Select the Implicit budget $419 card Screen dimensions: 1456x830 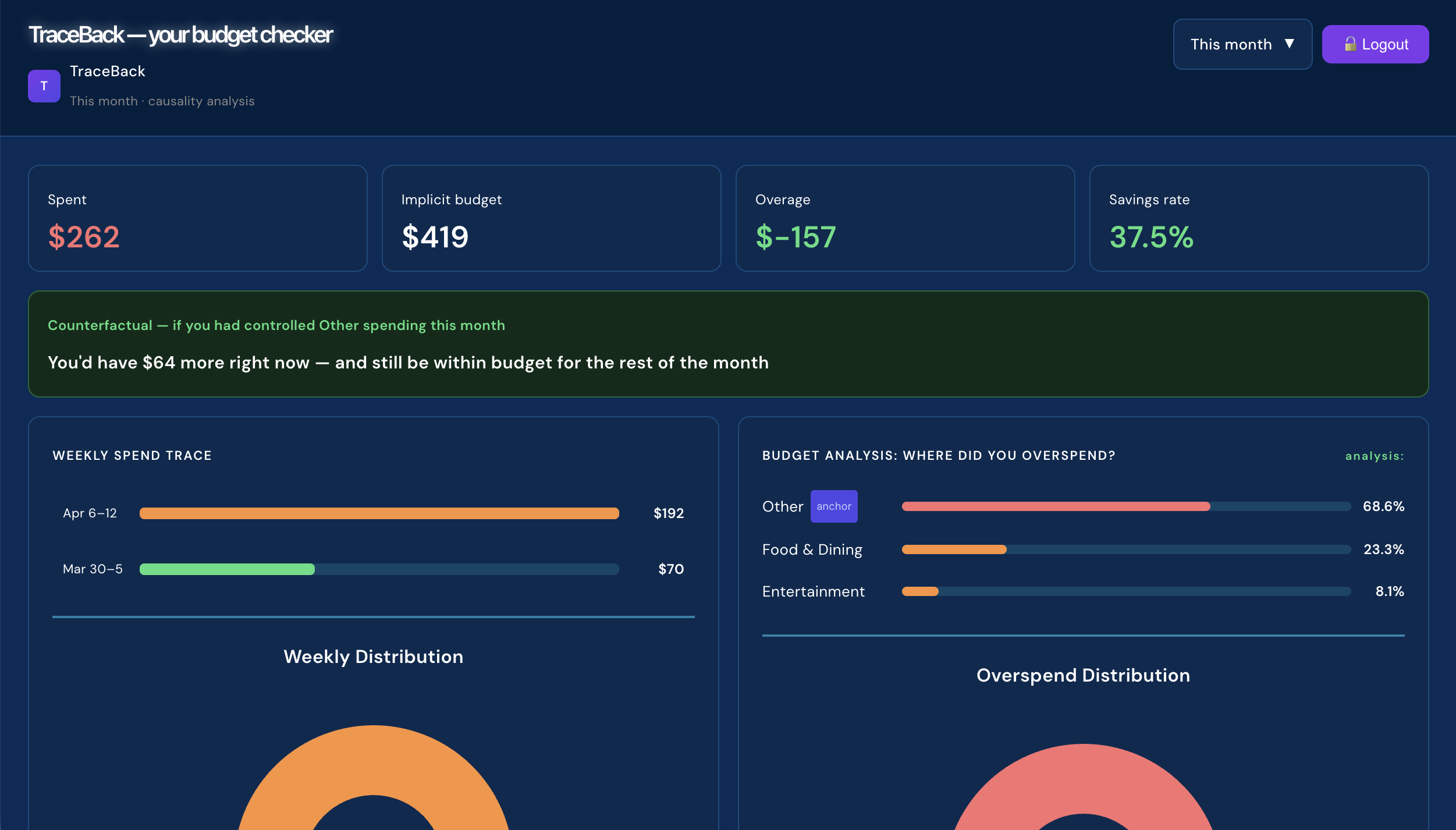click(551, 218)
